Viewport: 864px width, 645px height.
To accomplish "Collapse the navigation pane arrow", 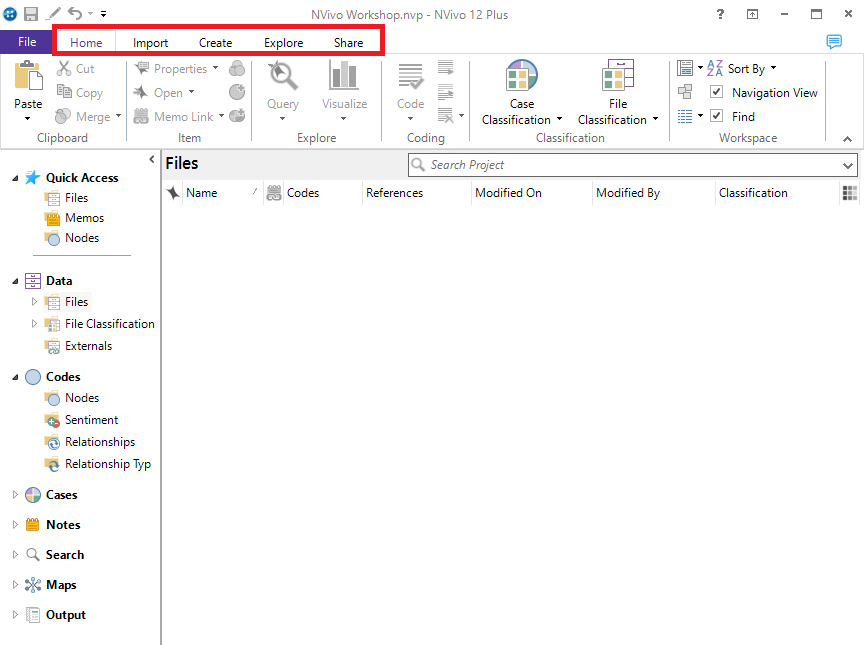I will [152, 159].
